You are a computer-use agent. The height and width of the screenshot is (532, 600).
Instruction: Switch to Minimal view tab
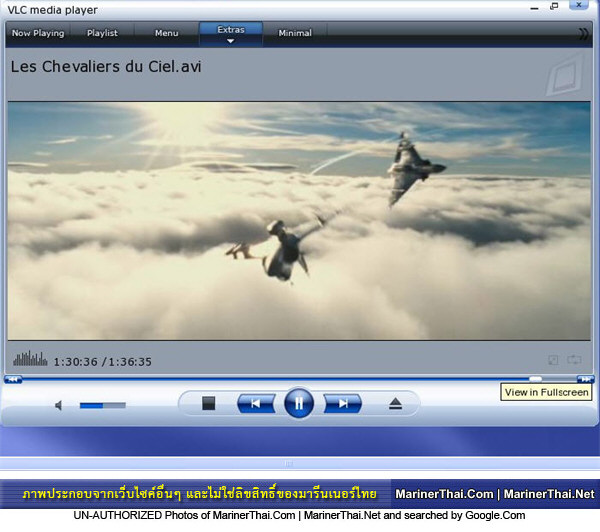point(295,33)
